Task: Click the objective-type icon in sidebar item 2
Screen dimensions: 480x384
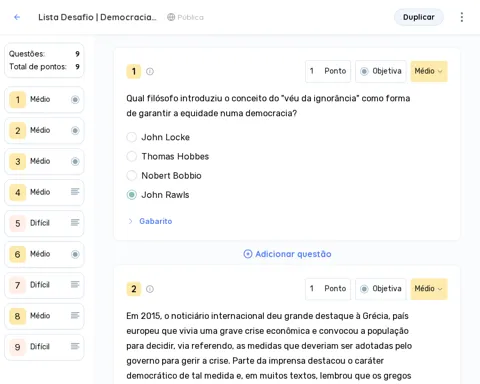Action: pyautogui.click(x=75, y=130)
